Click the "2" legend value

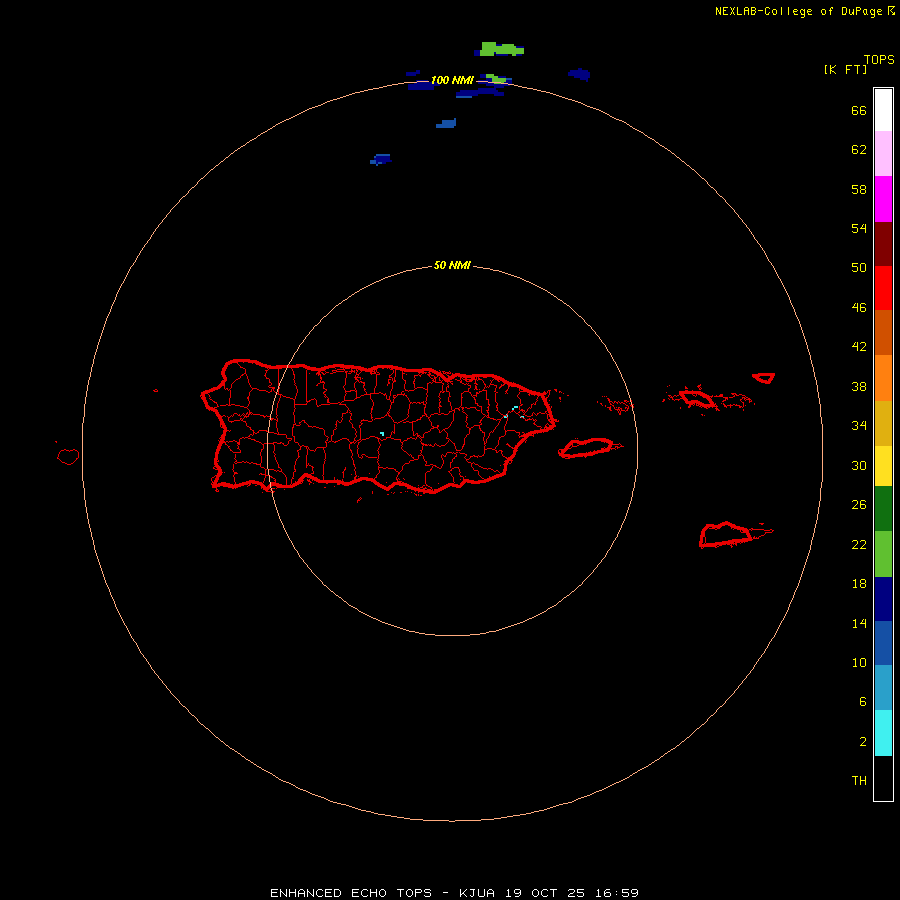point(863,742)
